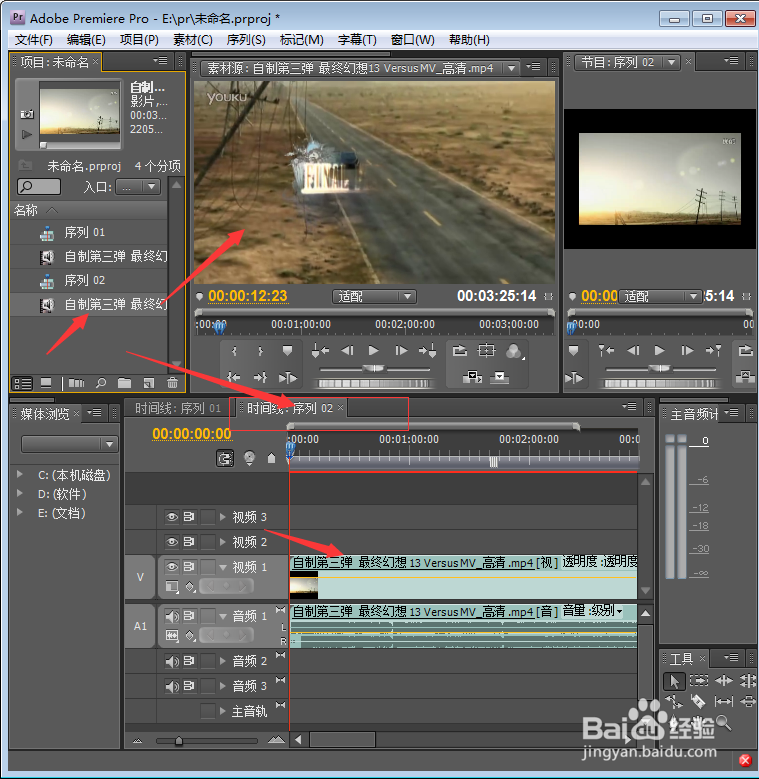759x779 pixels.
Task: Switch to 时间线: 序列 01 tab
Action: pyautogui.click(x=178, y=408)
